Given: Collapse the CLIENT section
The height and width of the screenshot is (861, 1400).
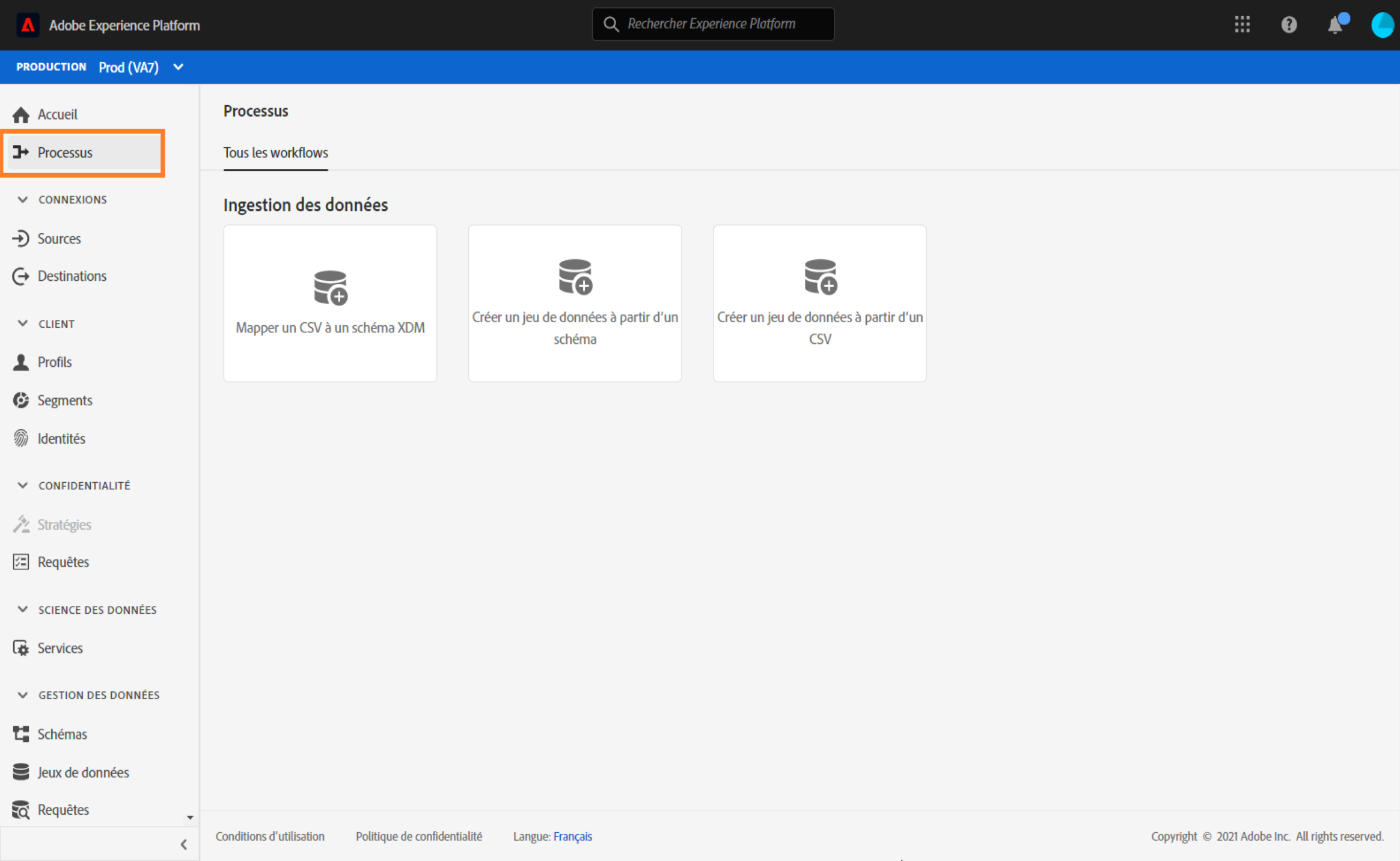Looking at the screenshot, I should 23,323.
